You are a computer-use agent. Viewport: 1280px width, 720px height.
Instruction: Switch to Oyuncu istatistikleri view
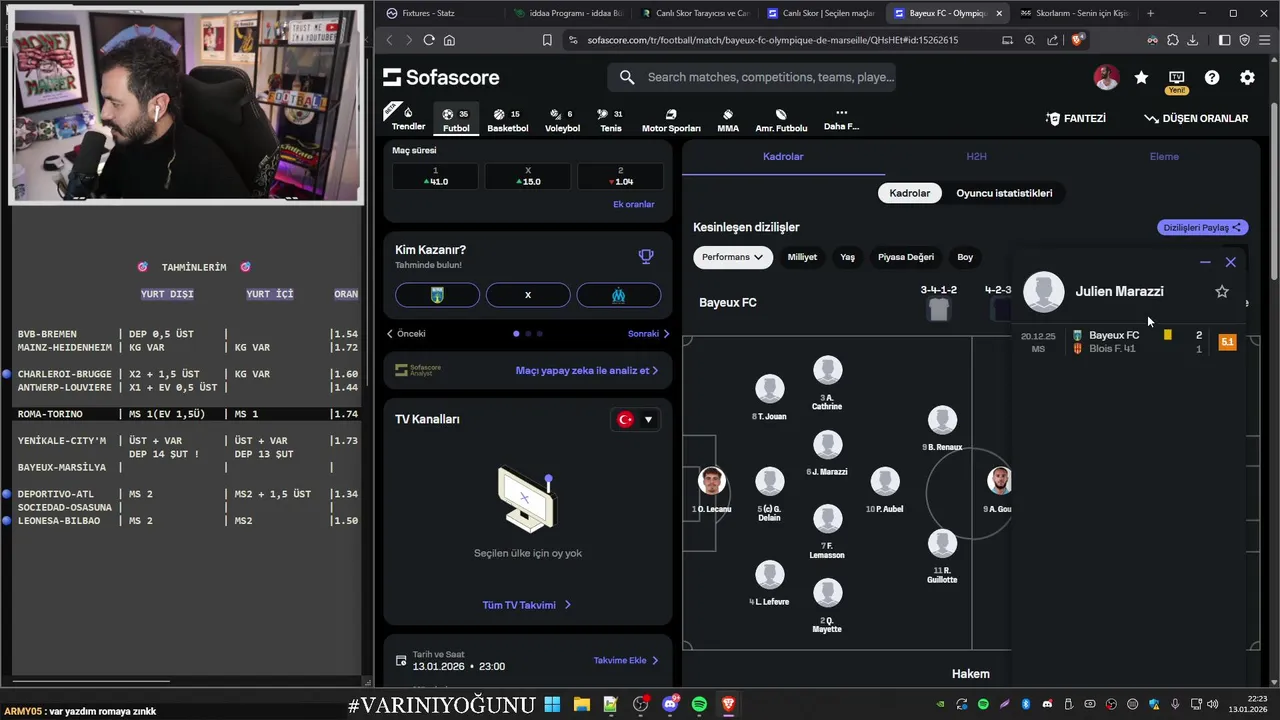[x=1004, y=193]
